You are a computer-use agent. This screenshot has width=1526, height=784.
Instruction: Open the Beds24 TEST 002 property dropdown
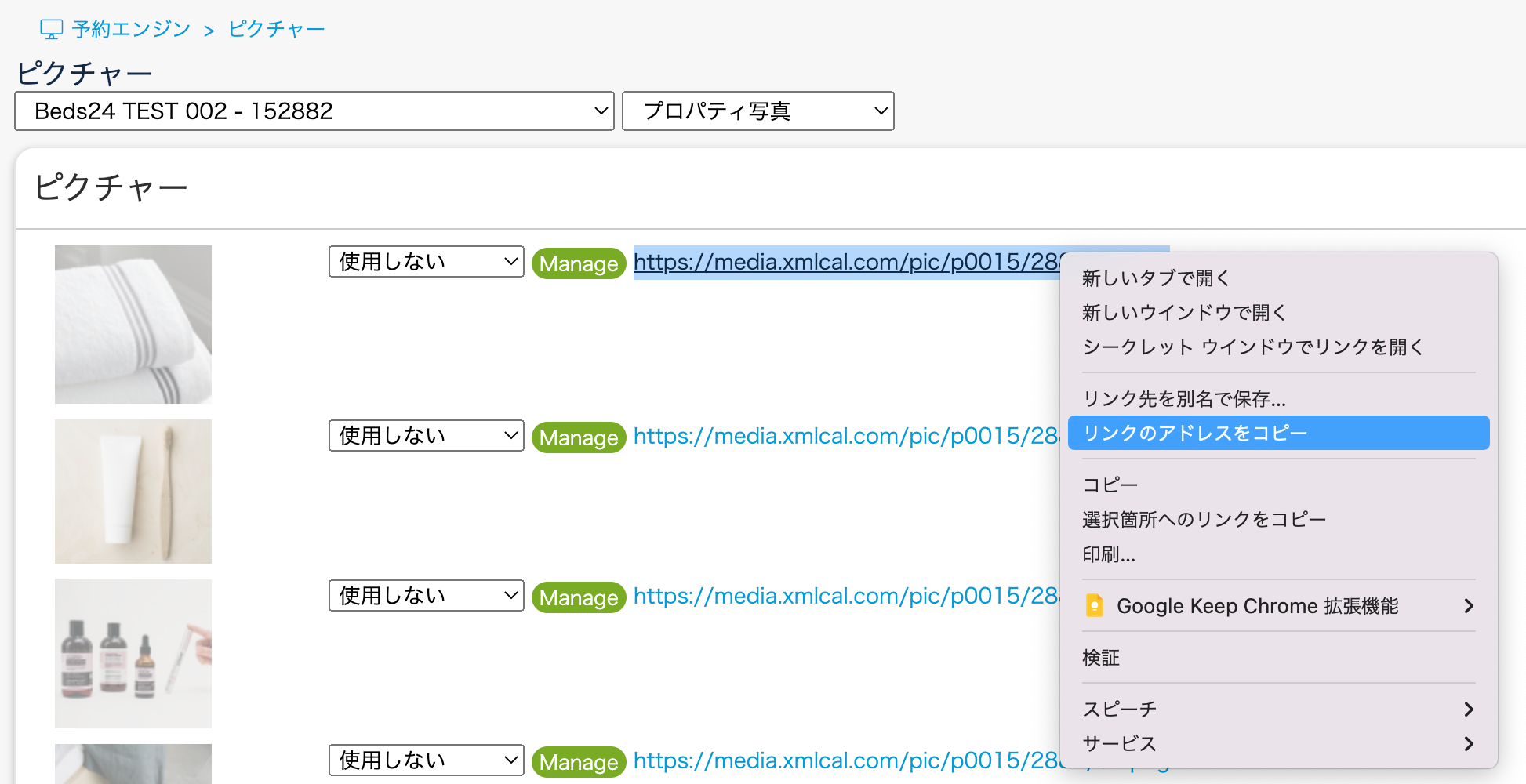(314, 111)
